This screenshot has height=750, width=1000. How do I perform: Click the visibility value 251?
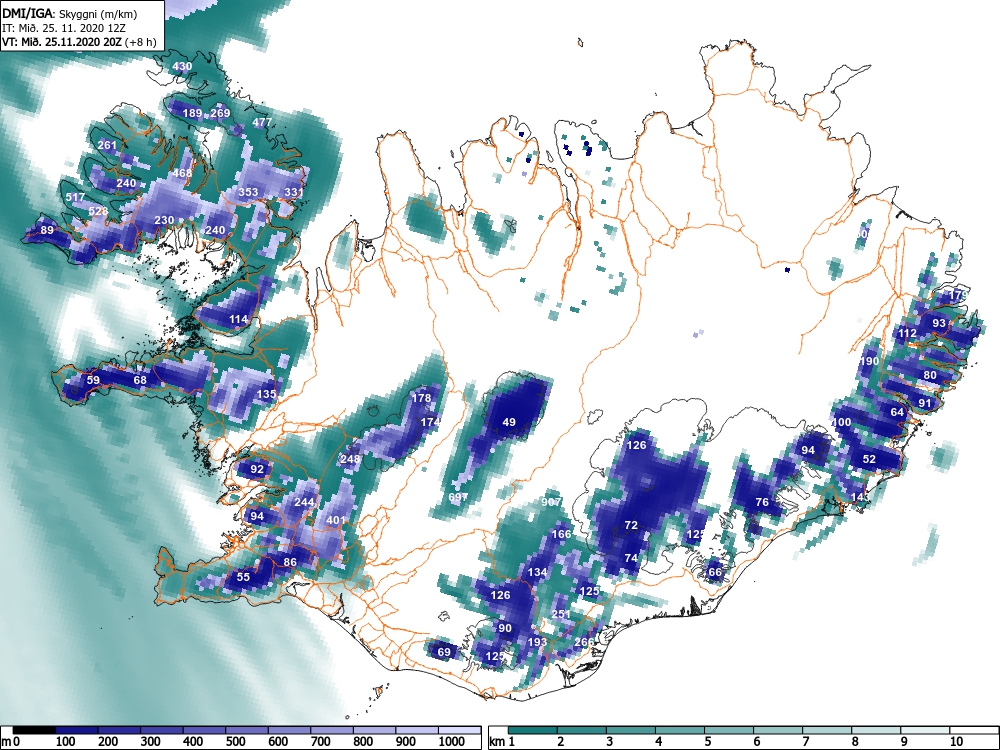pyautogui.click(x=561, y=614)
